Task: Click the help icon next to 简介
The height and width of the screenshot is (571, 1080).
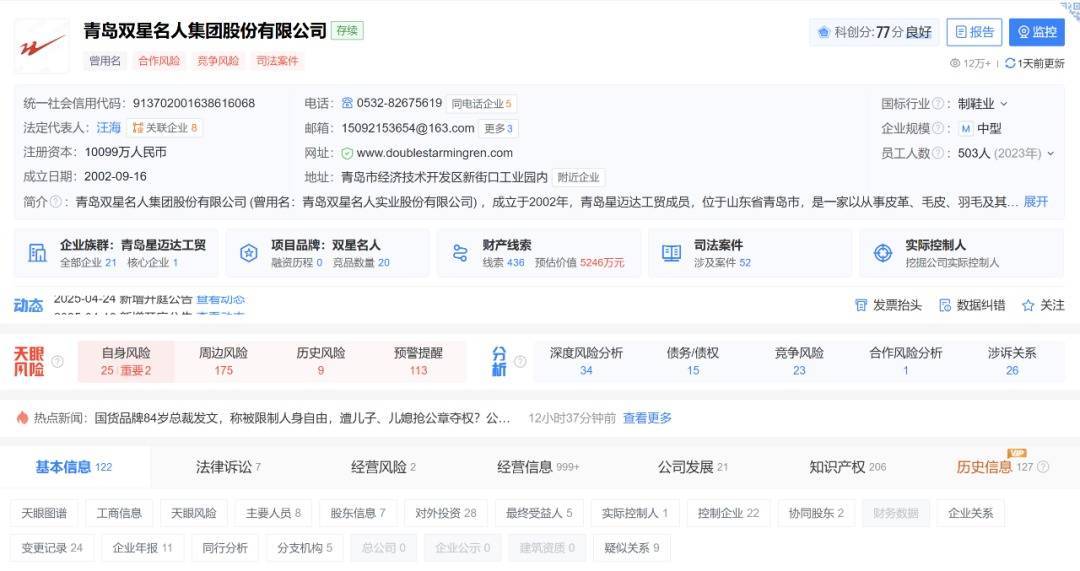Action: click(56, 202)
